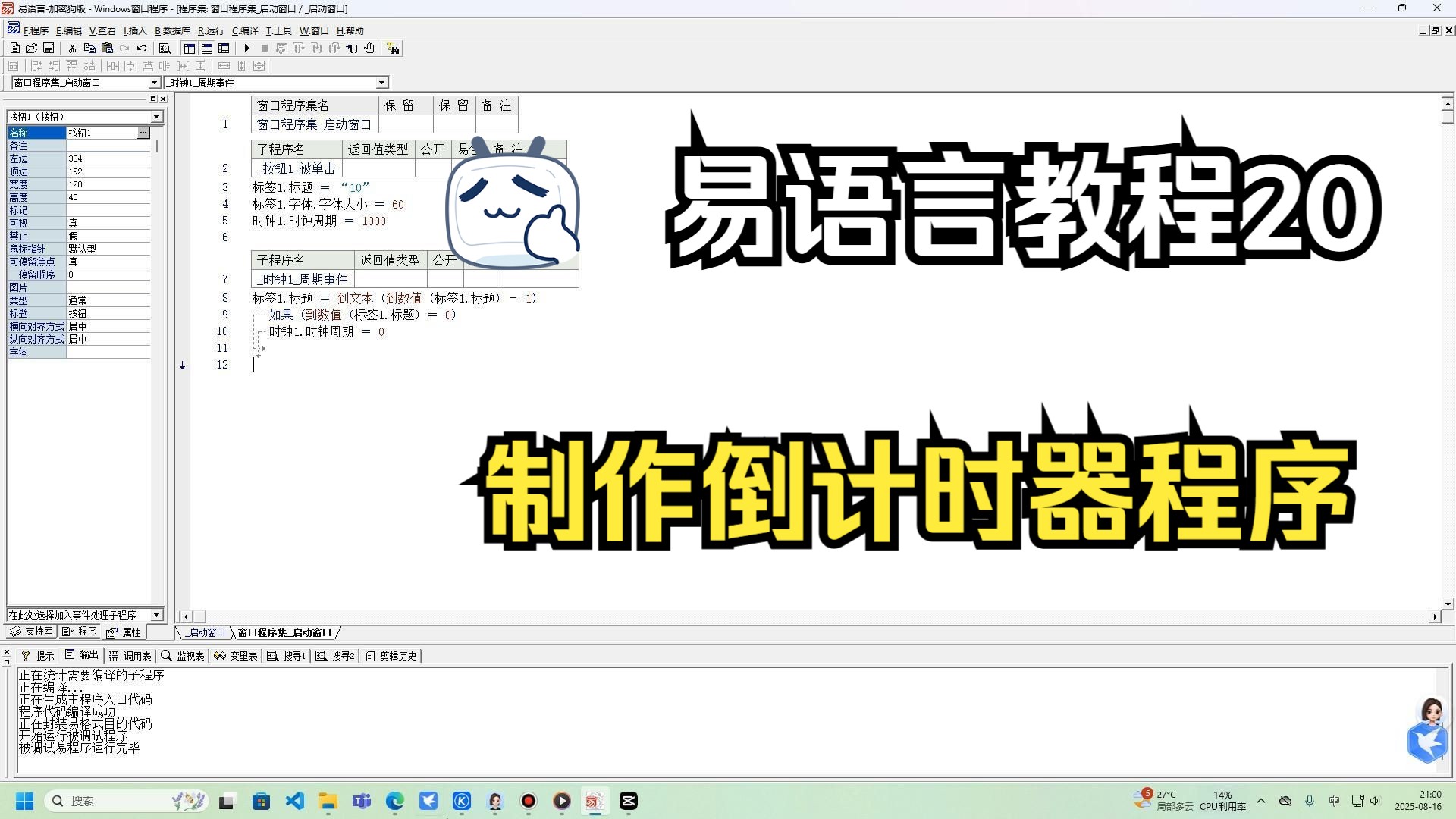Open the 变量表 tab

coord(236,656)
